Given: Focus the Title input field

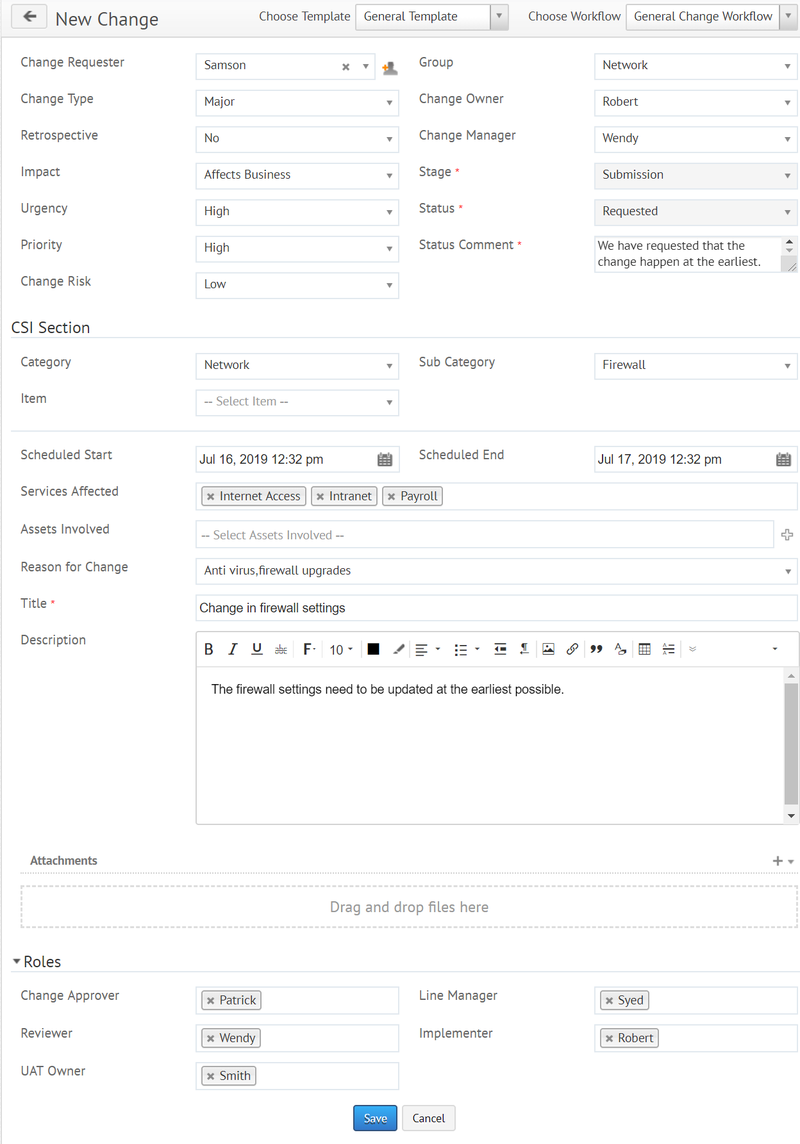Looking at the screenshot, I should pos(497,608).
